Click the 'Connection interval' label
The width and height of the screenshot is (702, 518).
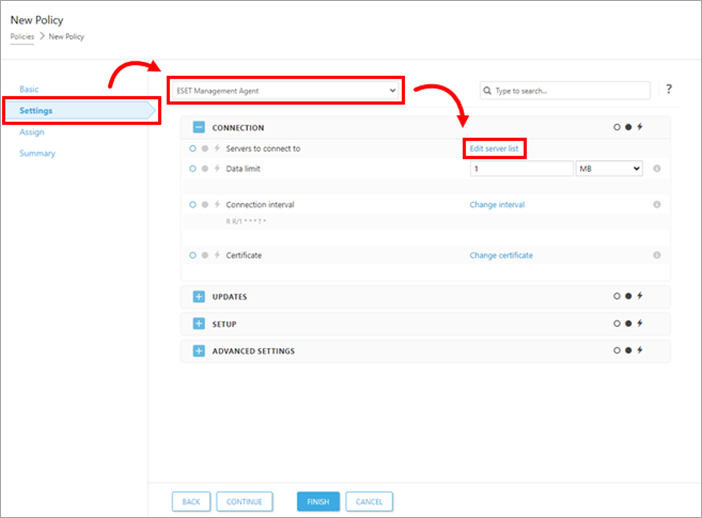260,205
